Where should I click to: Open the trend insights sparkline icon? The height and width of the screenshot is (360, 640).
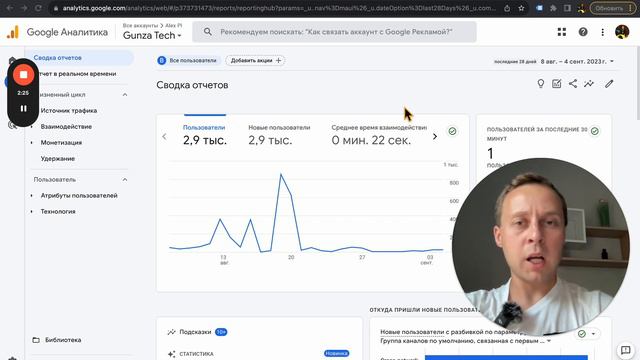(x=589, y=84)
